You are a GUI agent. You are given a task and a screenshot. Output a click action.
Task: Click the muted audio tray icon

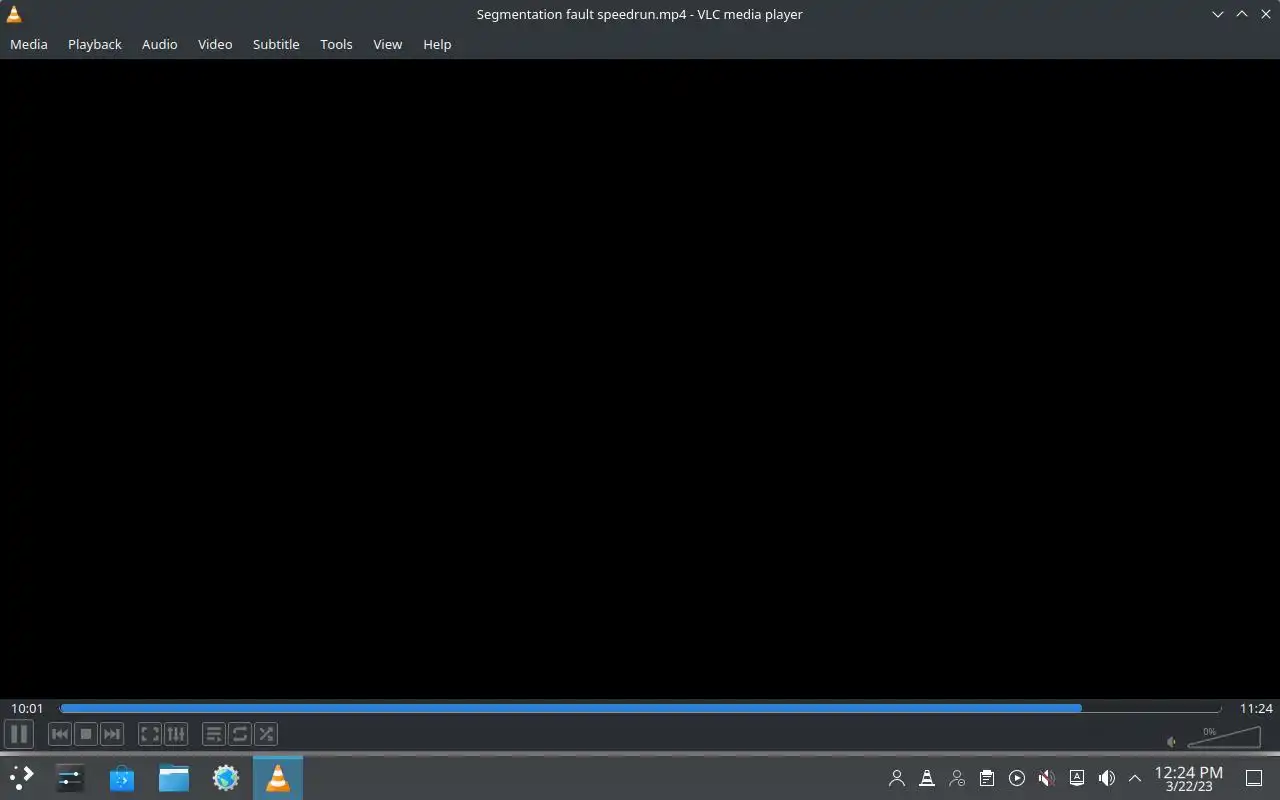point(1047,778)
